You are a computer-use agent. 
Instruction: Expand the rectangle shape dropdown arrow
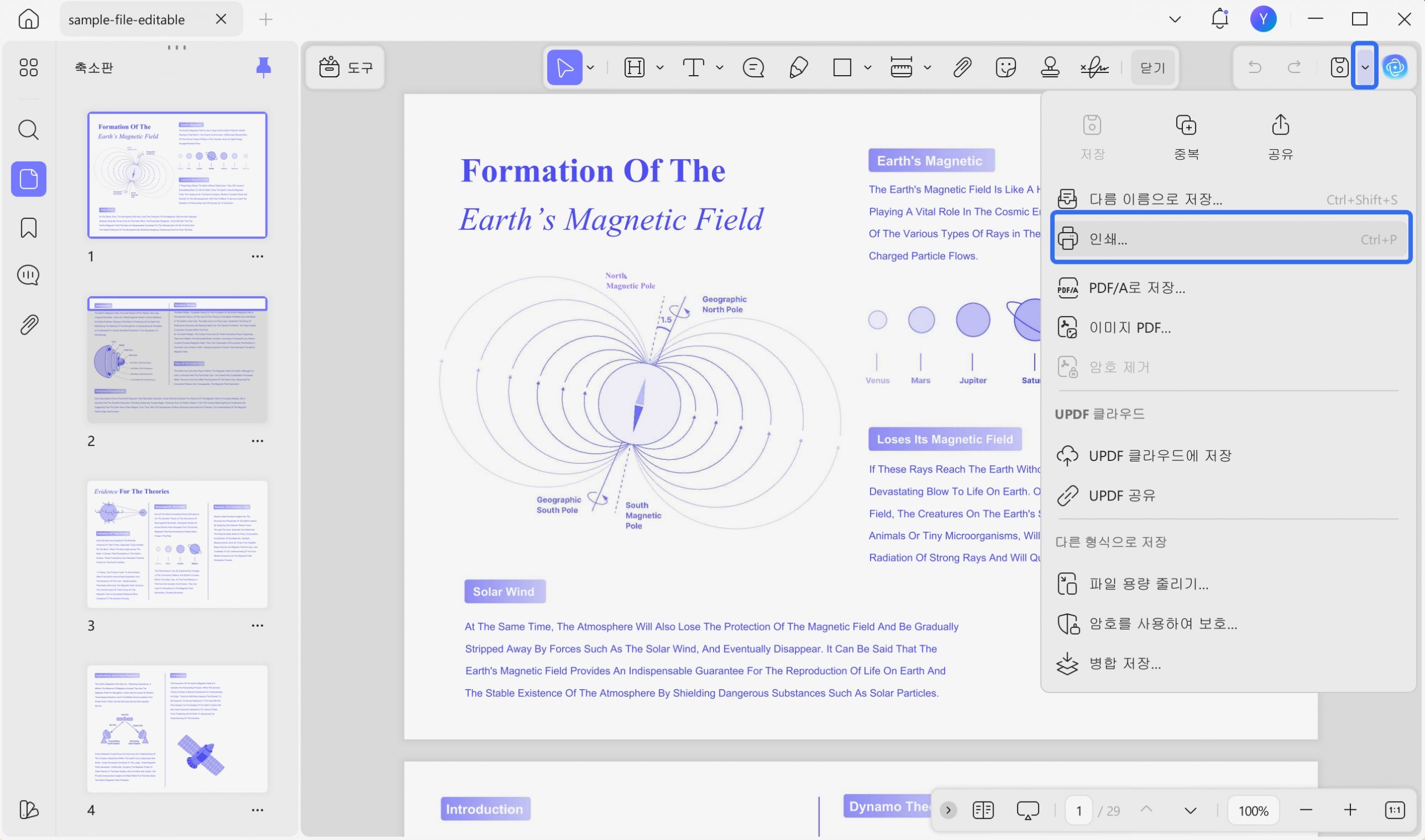click(x=868, y=68)
